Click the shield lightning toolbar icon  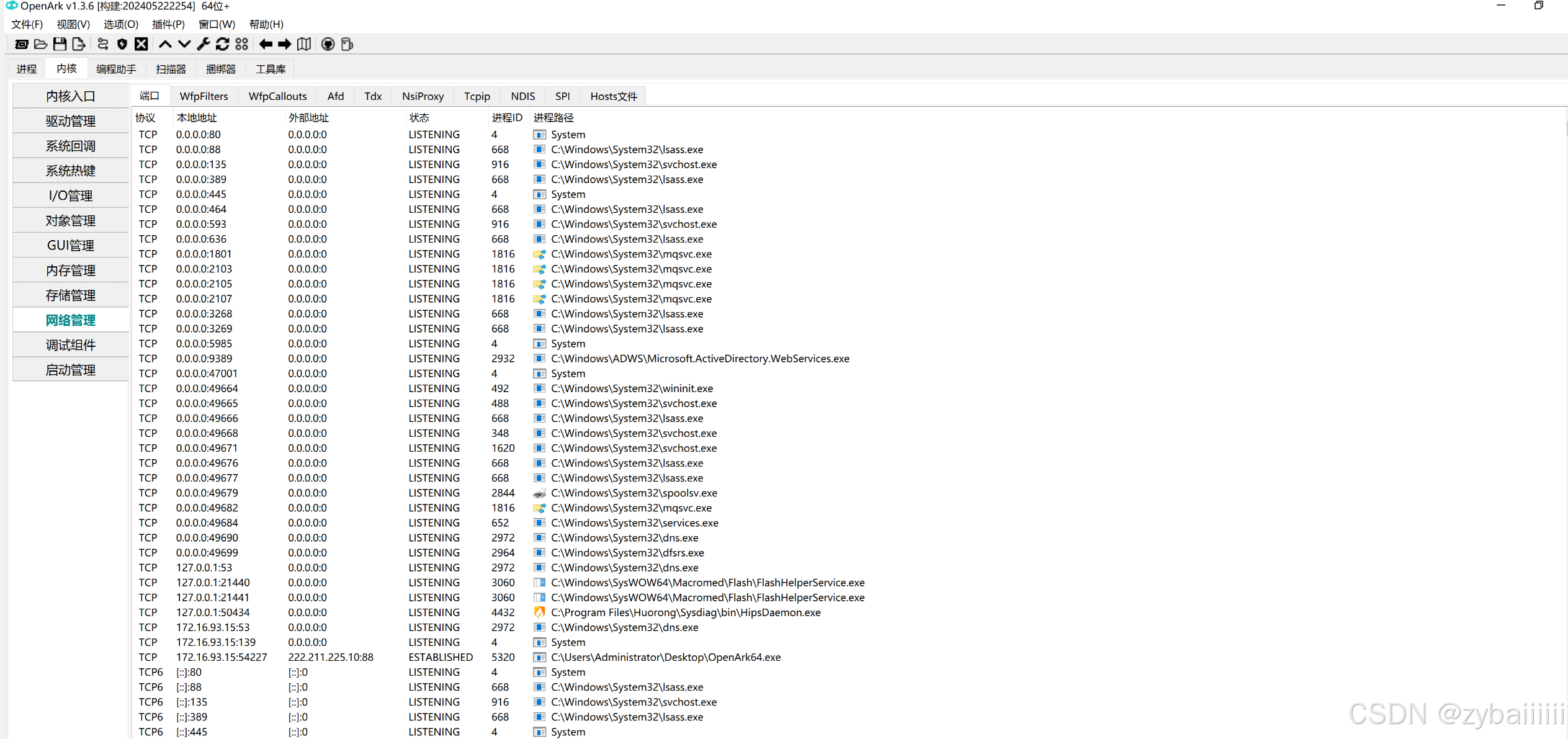(x=122, y=44)
